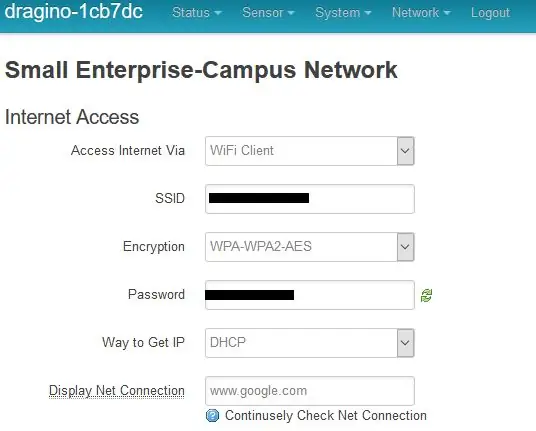Select the WiFi Client combo box

310,151
